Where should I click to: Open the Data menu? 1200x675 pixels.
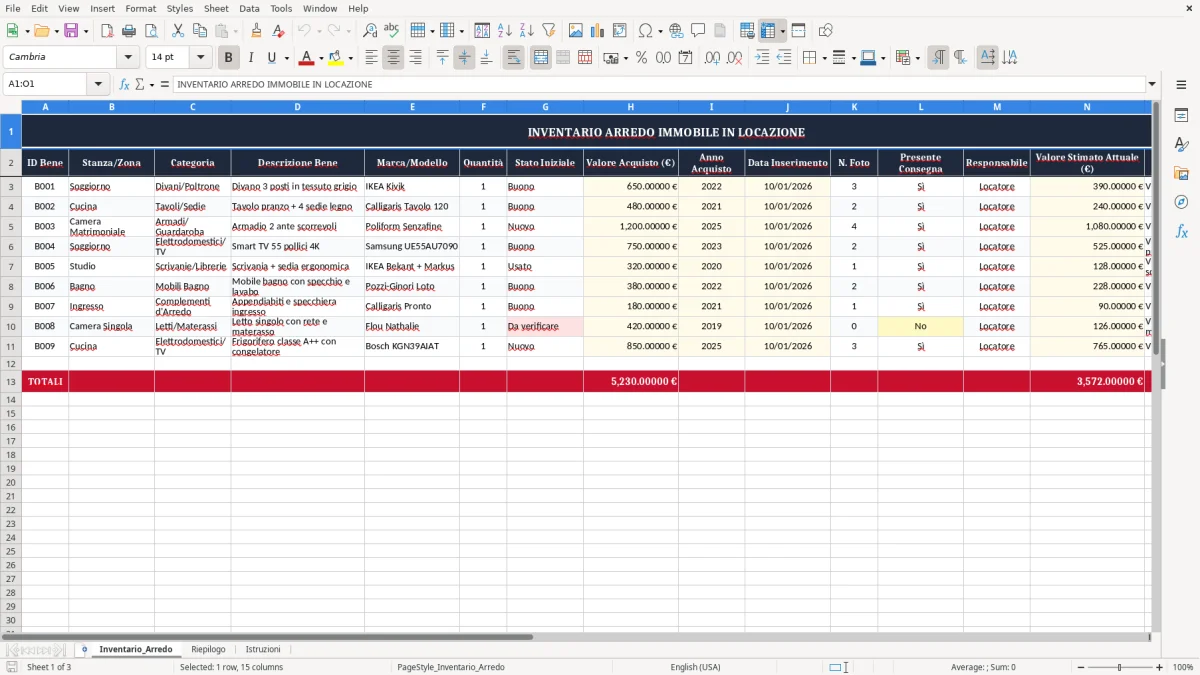249,8
